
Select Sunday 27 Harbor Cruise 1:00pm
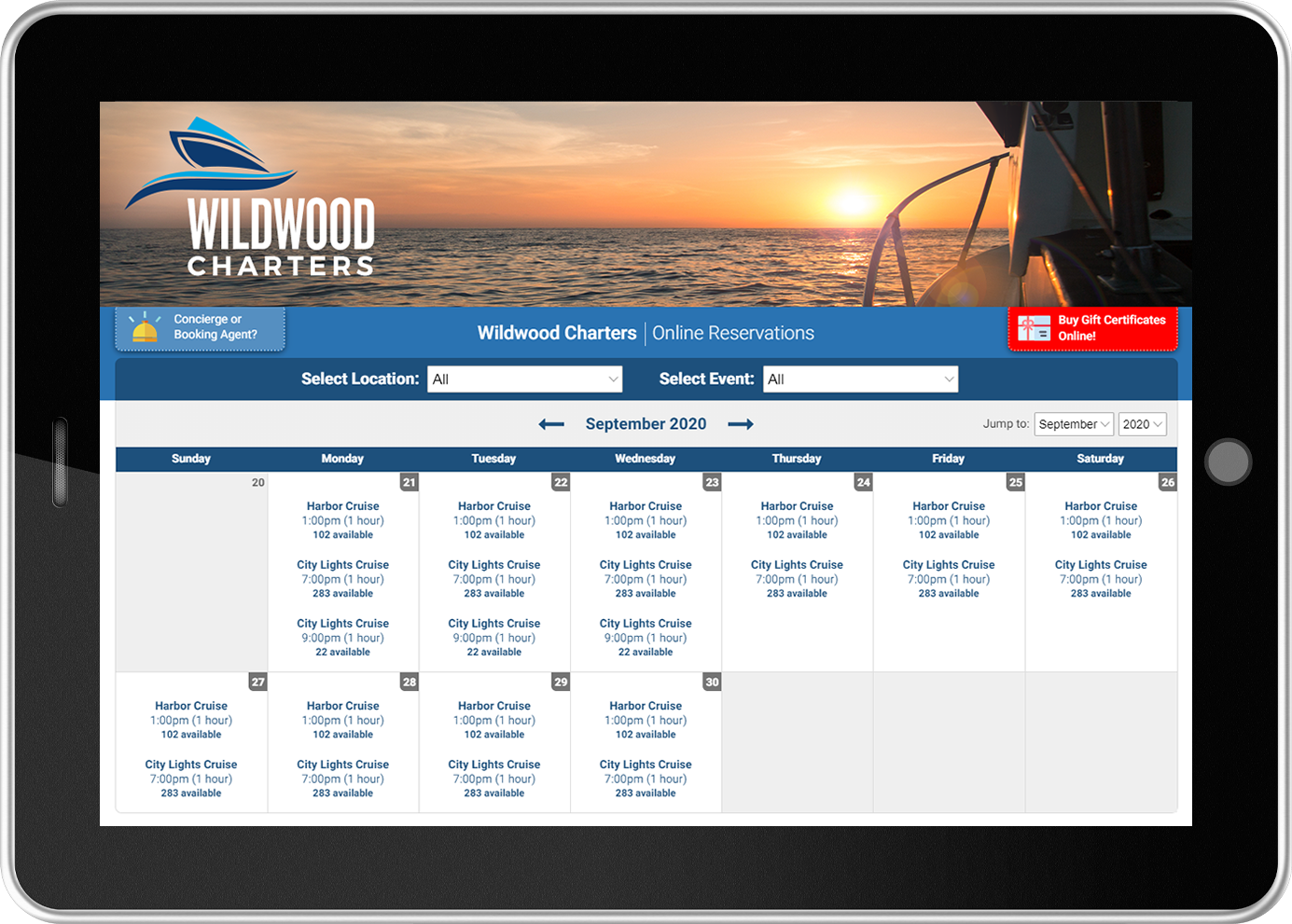pyautogui.click(x=191, y=720)
